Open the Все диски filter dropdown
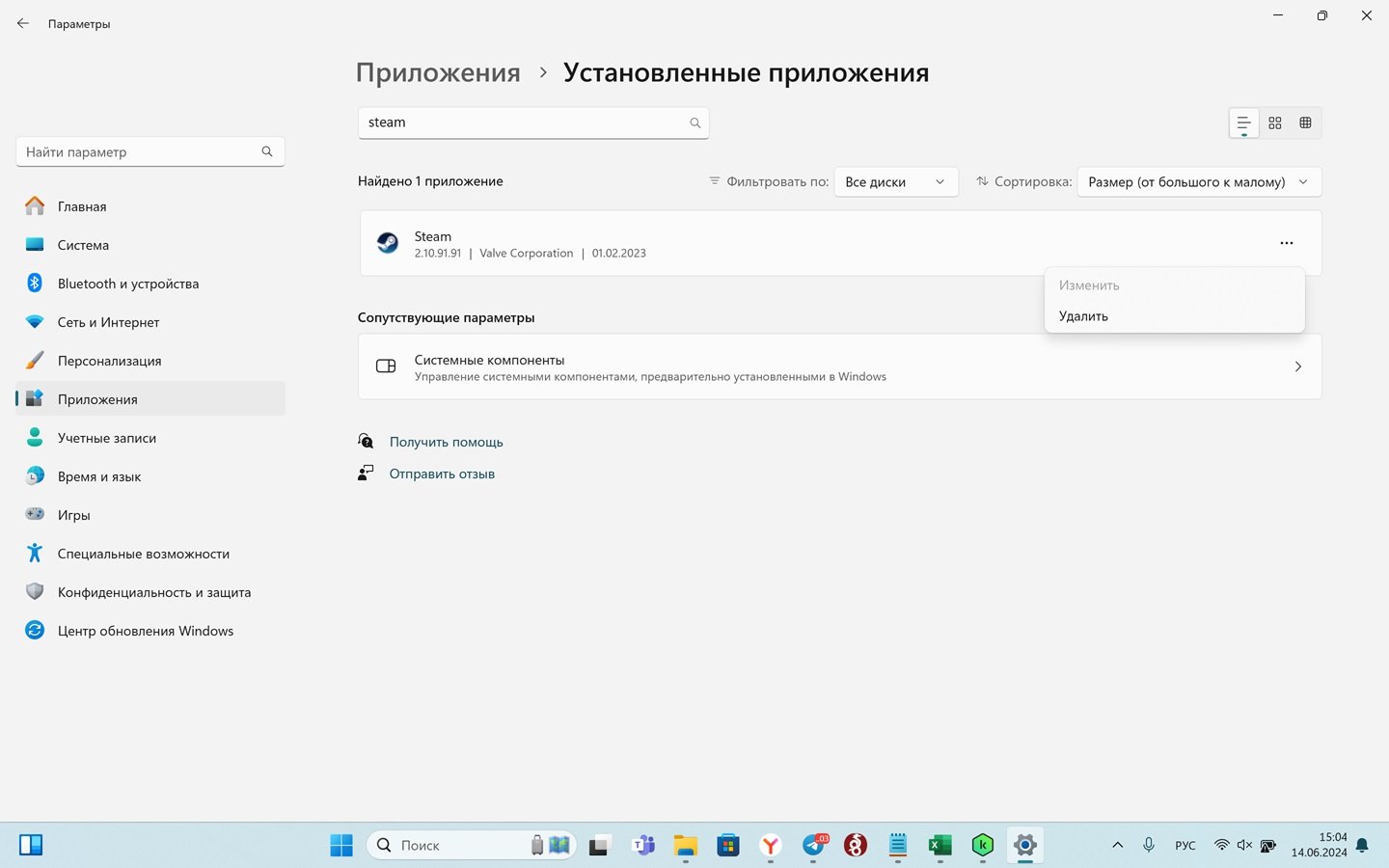Image resolution: width=1389 pixels, height=868 pixels. tap(896, 181)
